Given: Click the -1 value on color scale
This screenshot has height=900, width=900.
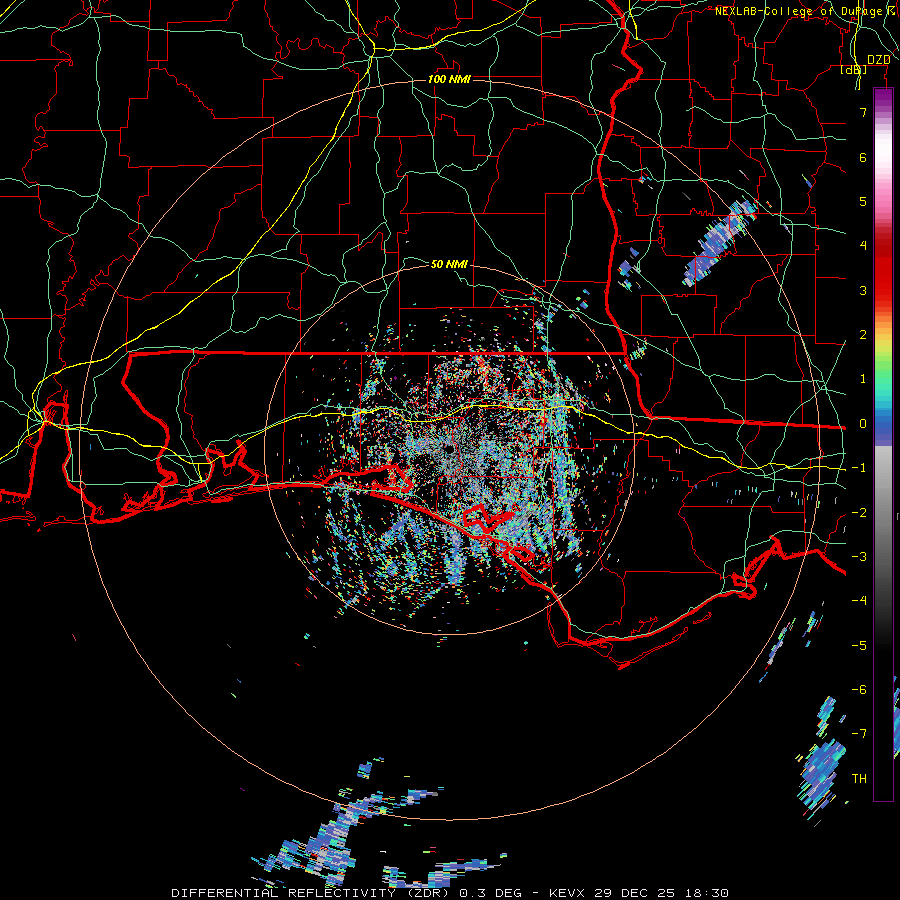Looking at the screenshot, I should tap(859, 468).
